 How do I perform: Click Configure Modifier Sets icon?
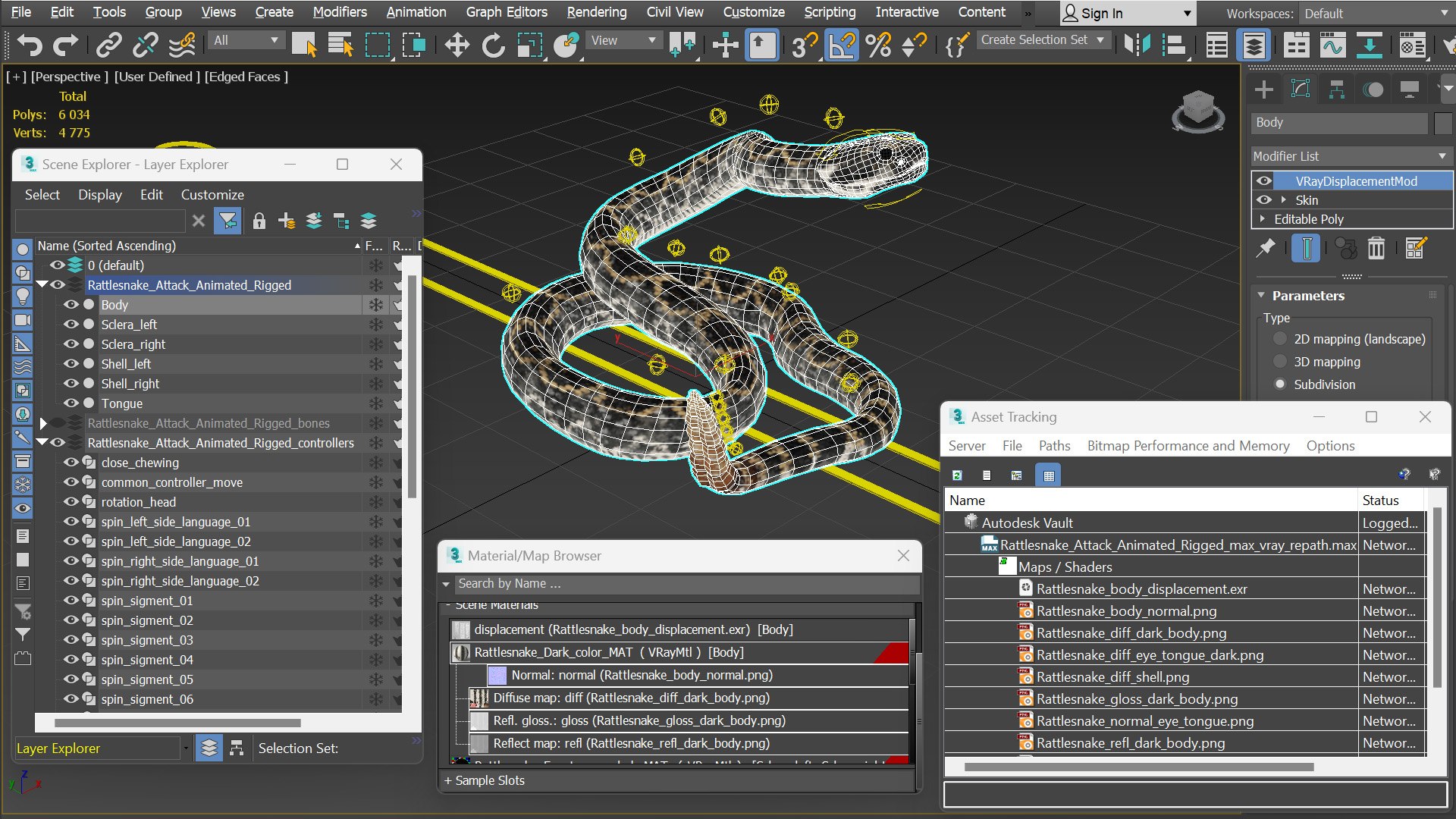pyautogui.click(x=1415, y=248)
